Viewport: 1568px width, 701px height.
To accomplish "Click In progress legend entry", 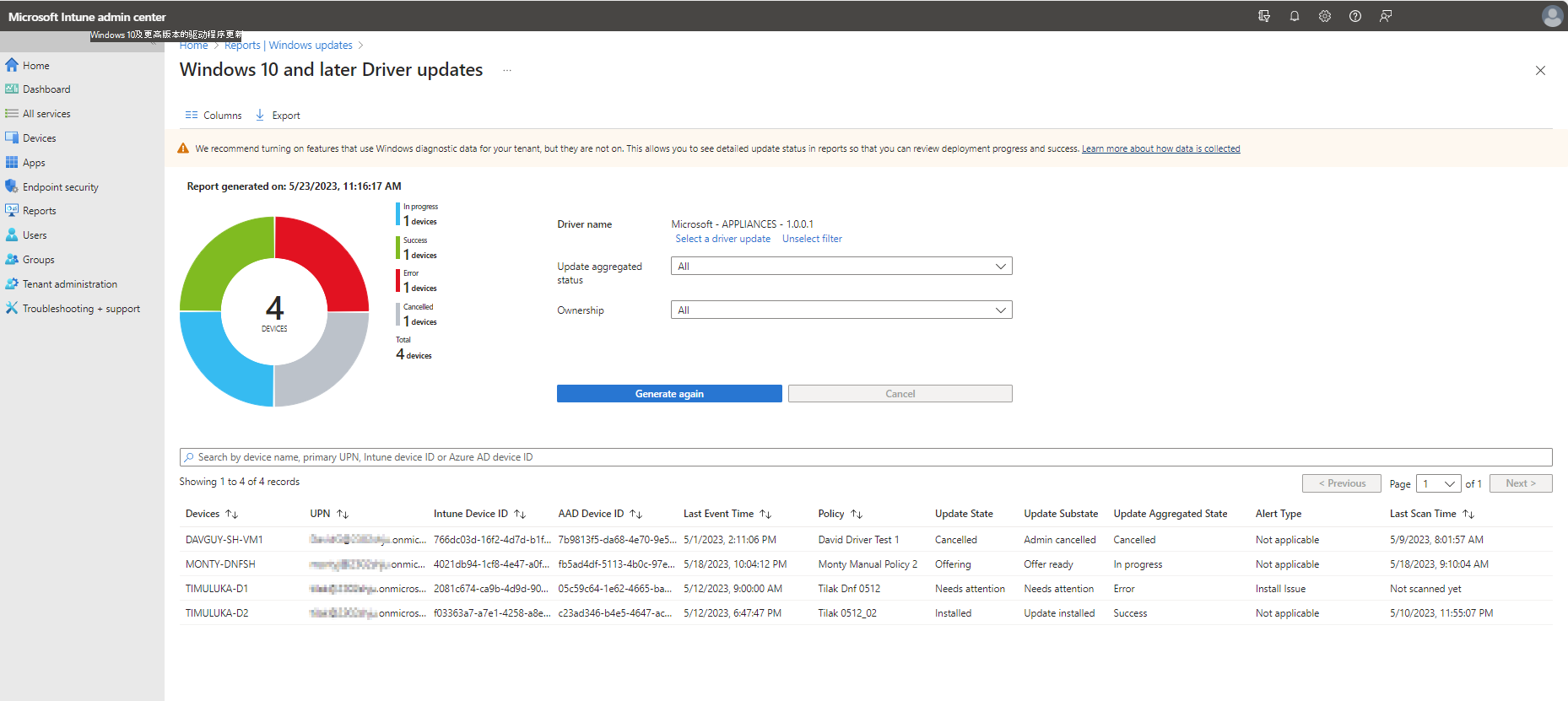I will 418,214.
